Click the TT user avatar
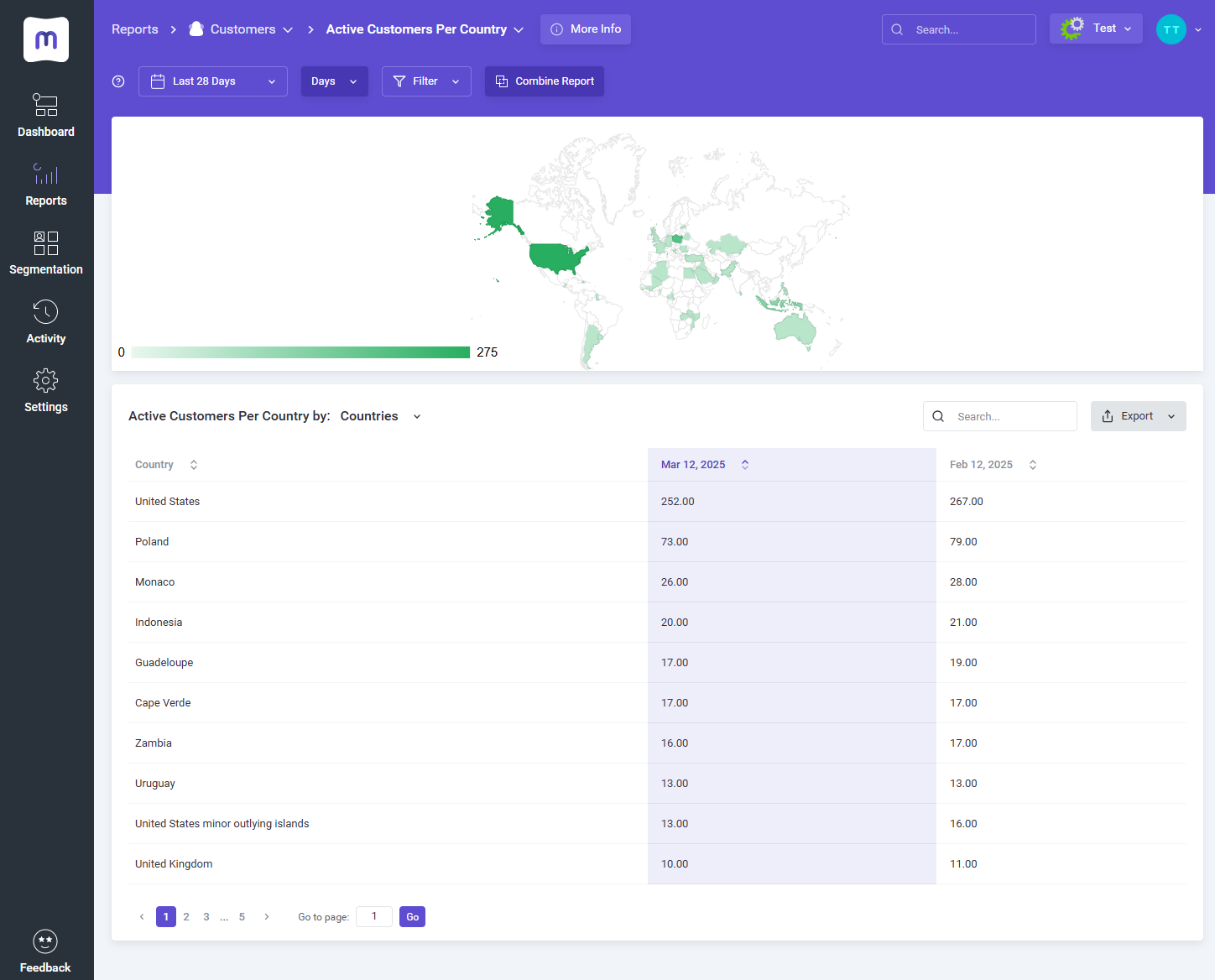The width and height of the screenshot is (1215, 980). (x=1171, y=29)
